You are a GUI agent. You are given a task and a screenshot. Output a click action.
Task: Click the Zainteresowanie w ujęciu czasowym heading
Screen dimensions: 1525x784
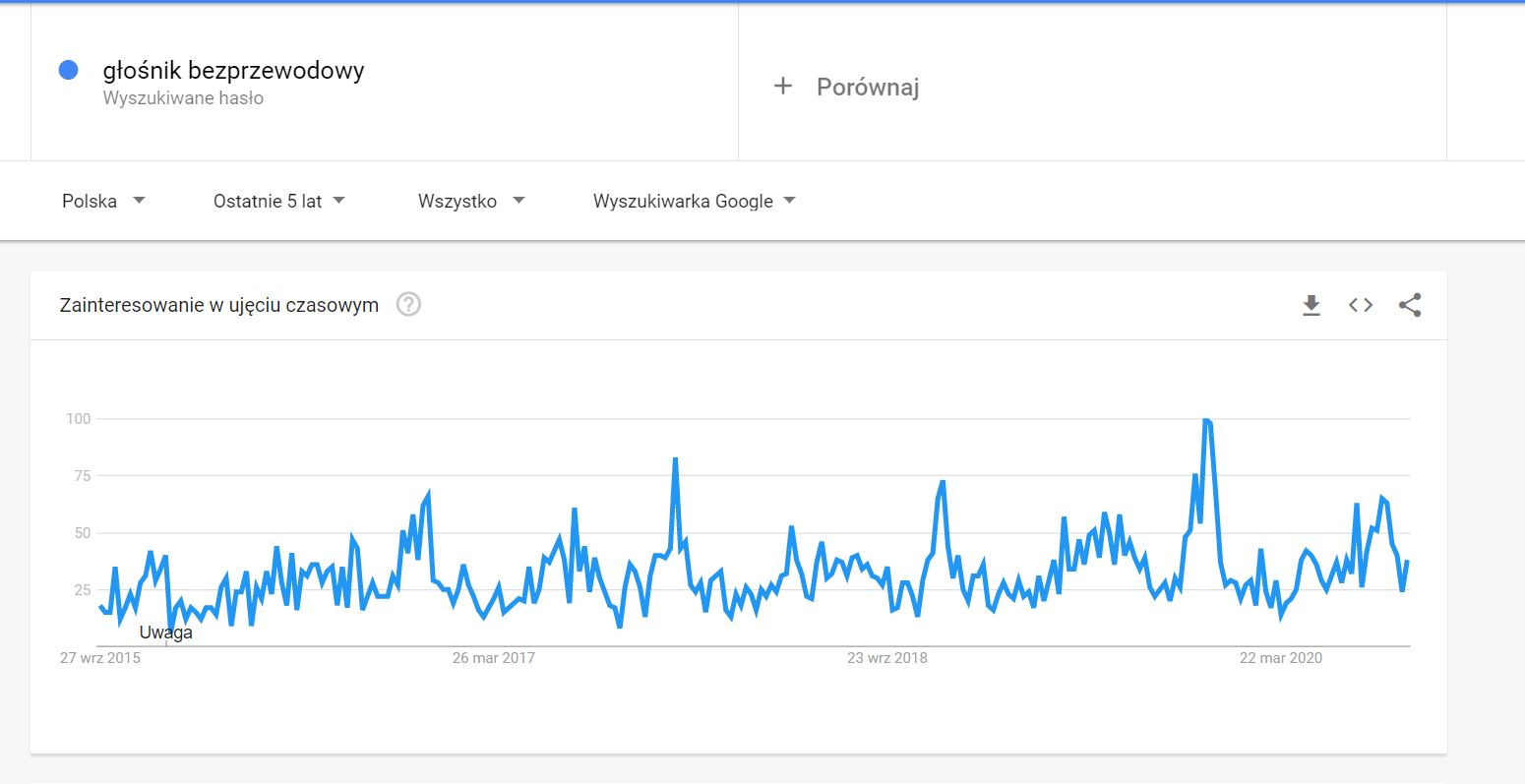[218, 305]
